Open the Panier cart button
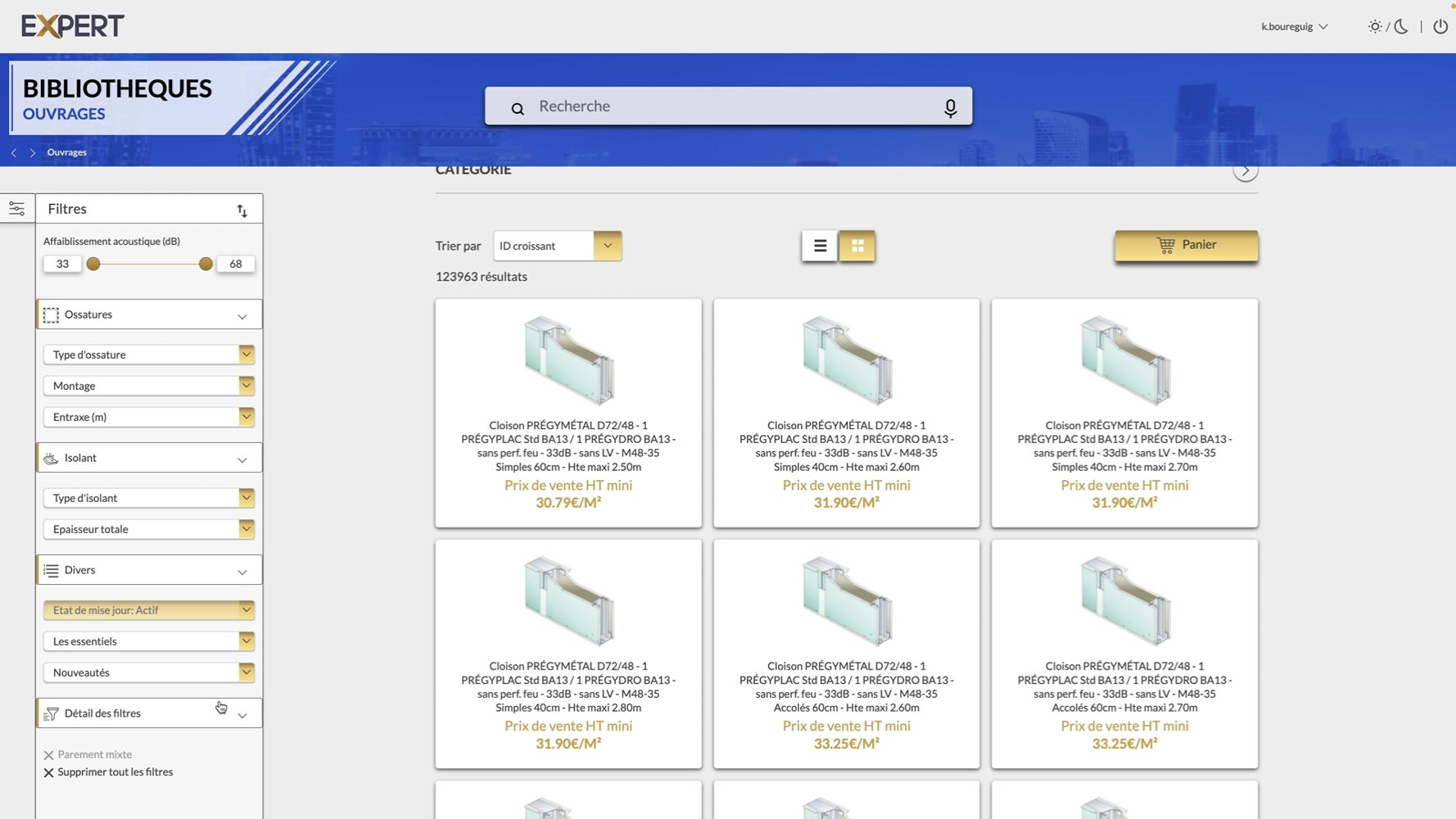 point(1186,245)
